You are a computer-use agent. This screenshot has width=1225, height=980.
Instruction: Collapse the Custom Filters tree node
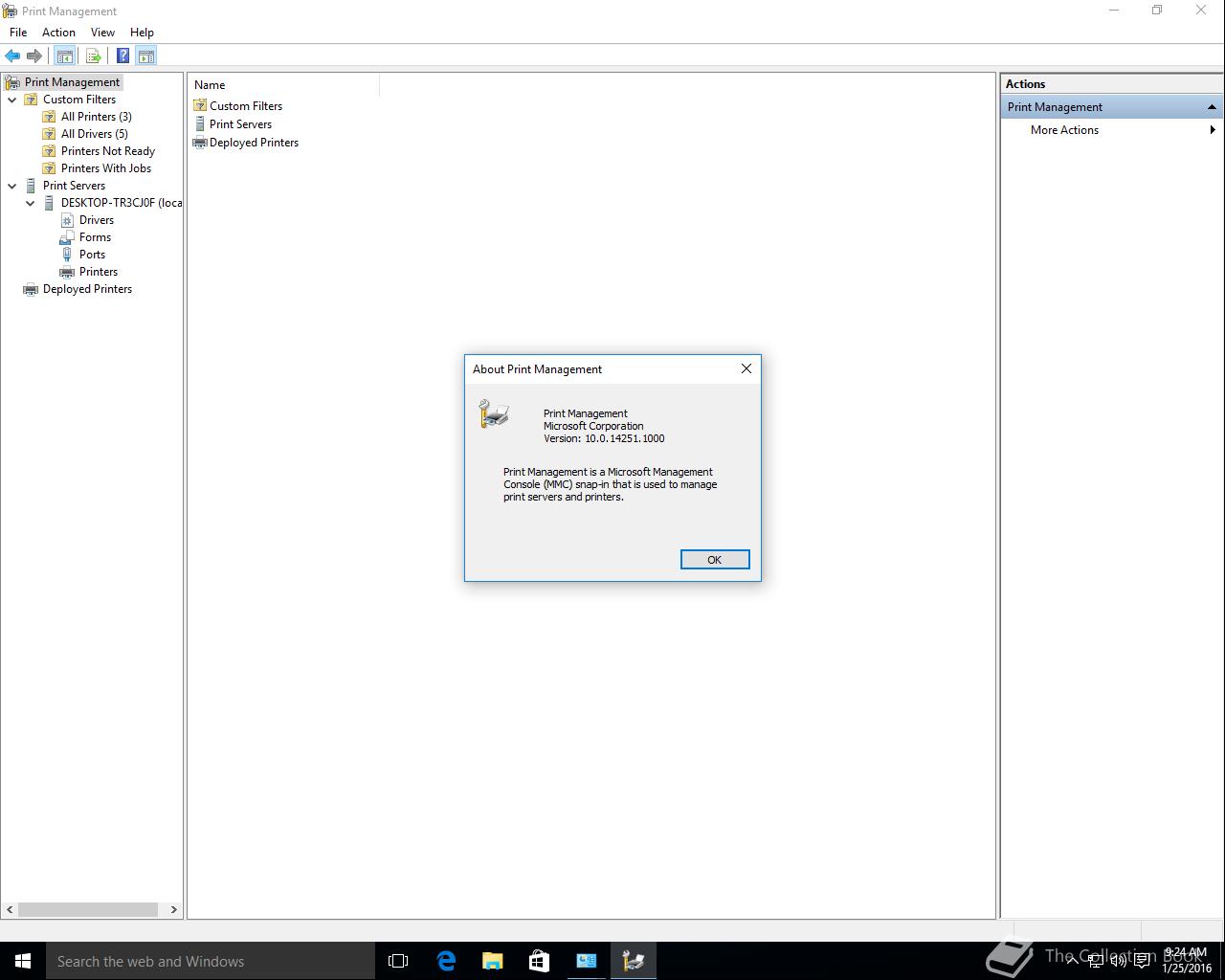[x=12, y=100]
